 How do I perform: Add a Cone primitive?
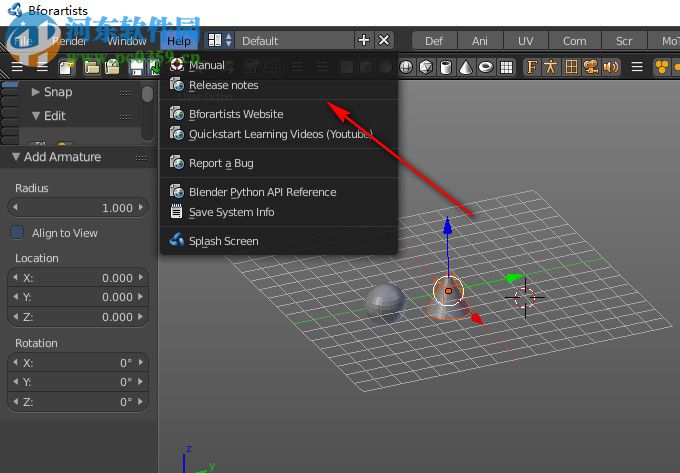click(466, 67)
